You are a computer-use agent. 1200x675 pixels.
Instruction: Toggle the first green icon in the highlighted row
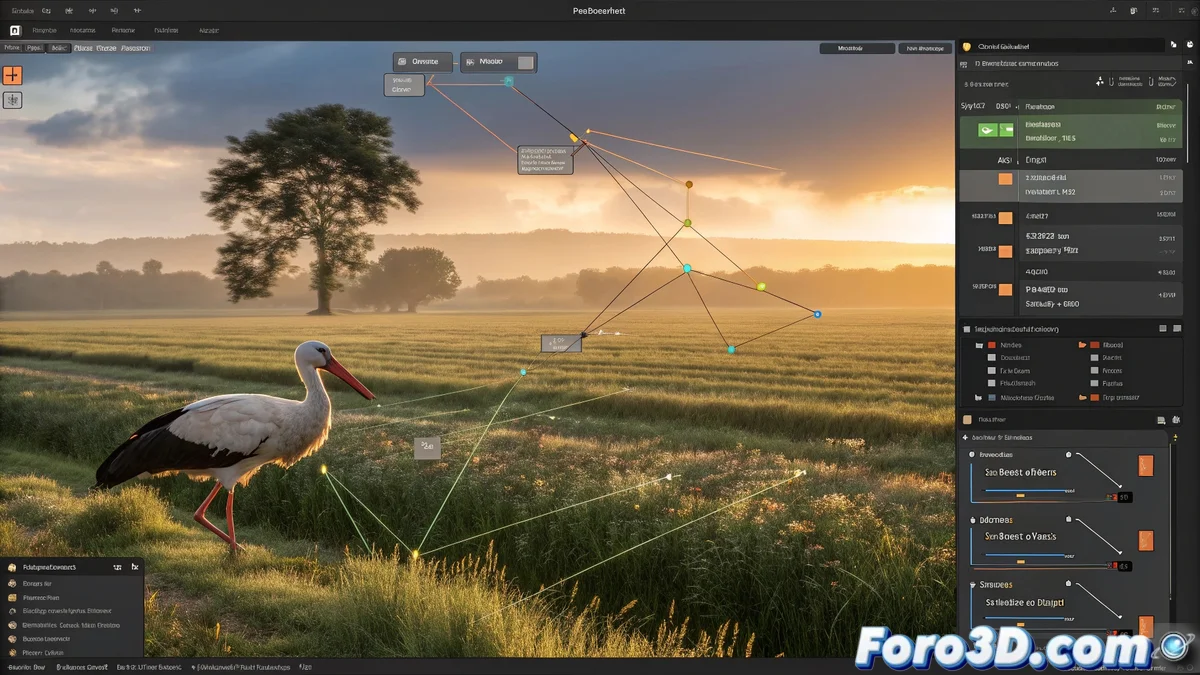pos(986,130)
